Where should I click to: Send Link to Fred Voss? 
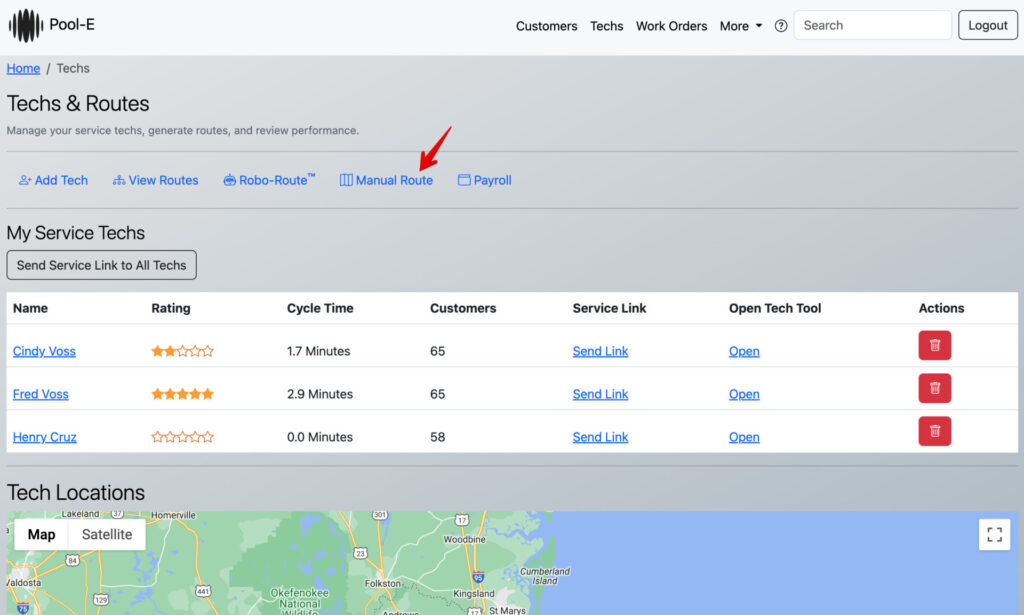pos(600,394)
